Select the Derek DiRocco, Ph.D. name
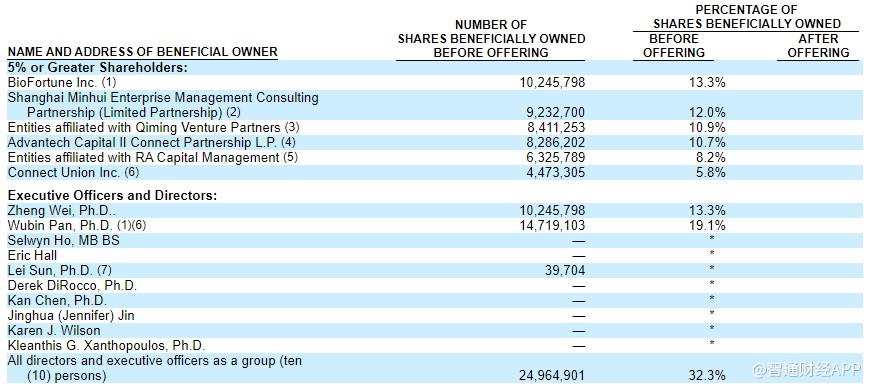The width and height of the screenshot is (871, 389). [72, 286]
